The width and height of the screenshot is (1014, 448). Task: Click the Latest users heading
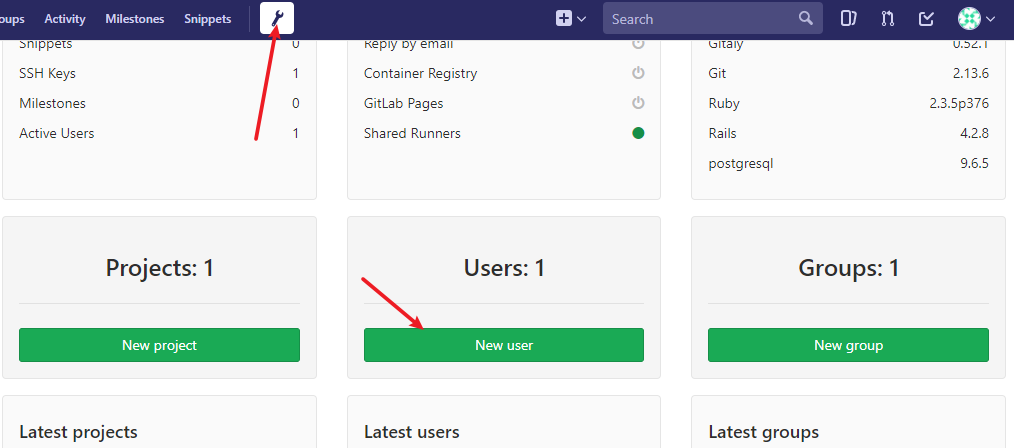click(412, 431)
